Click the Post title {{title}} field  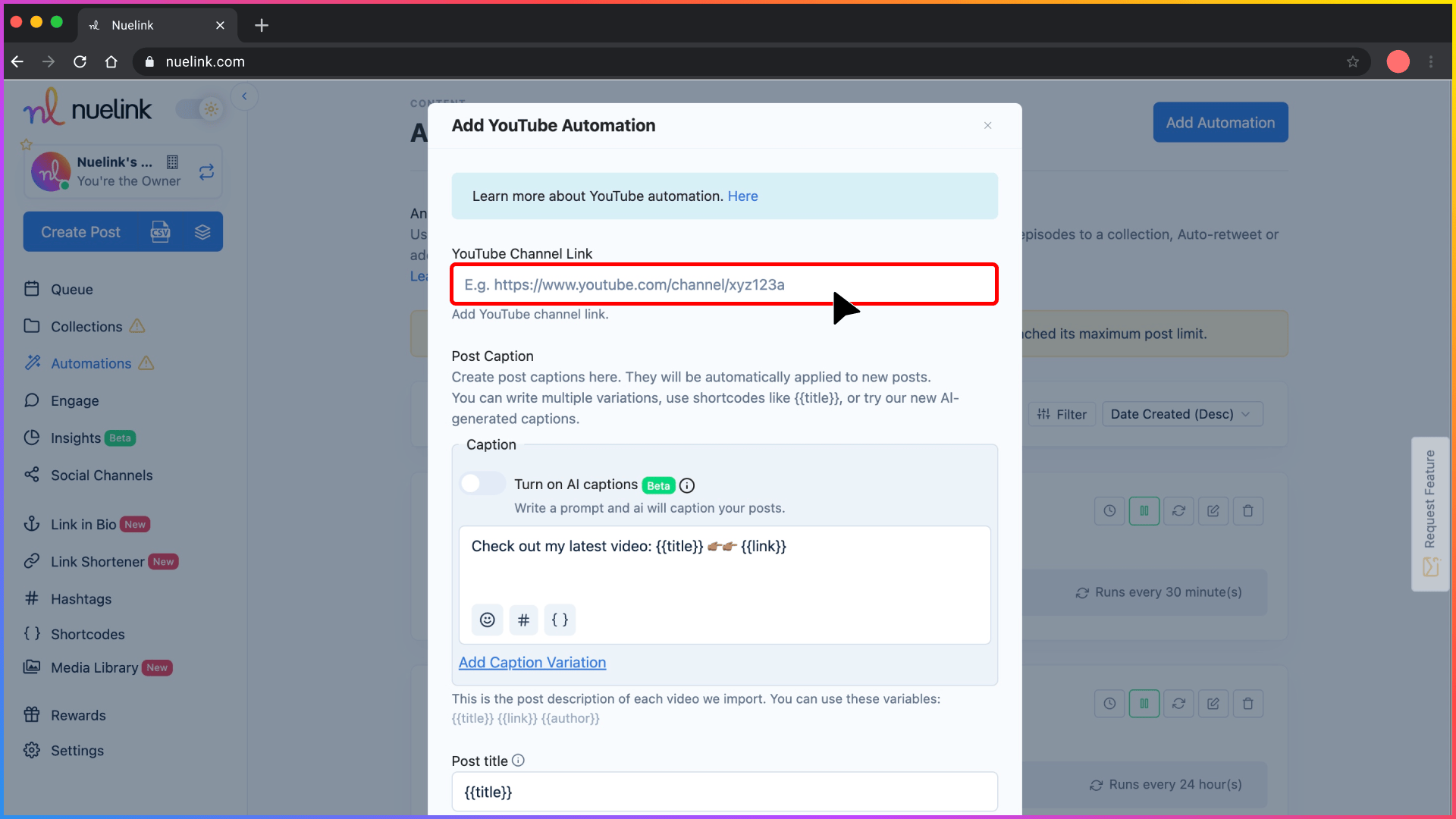coord(724,792)
